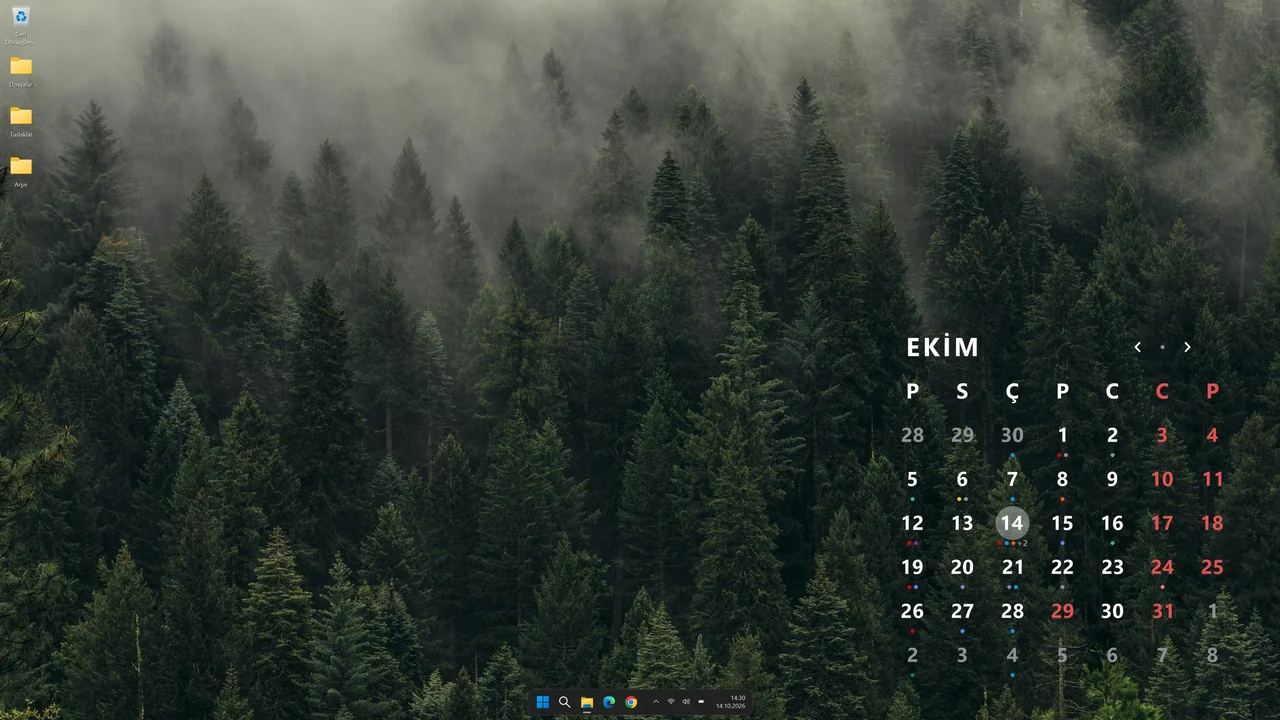Viewport: 1280px width, 720px height.
Task: Select greyed September 28 date
Action: coord(912,435)
